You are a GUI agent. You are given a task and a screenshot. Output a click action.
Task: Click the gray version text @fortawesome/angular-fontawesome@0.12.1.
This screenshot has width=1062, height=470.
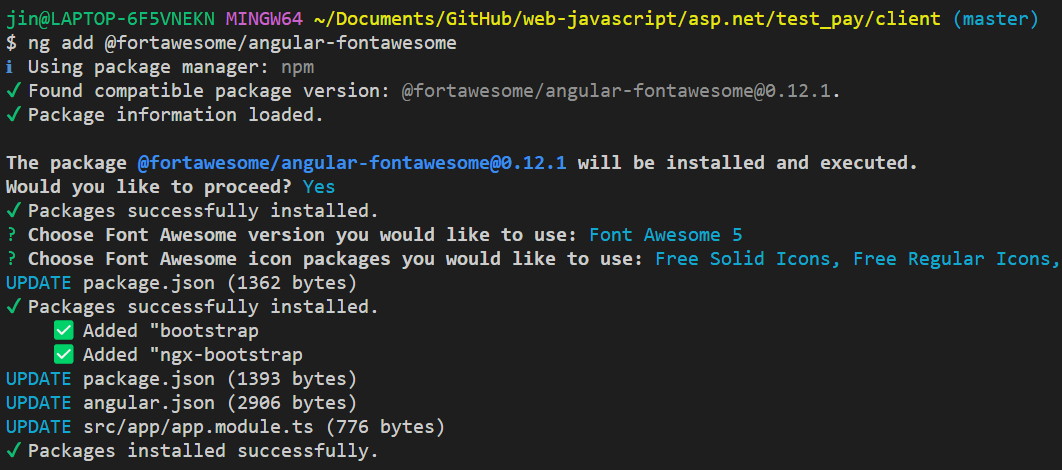point(617,91)
